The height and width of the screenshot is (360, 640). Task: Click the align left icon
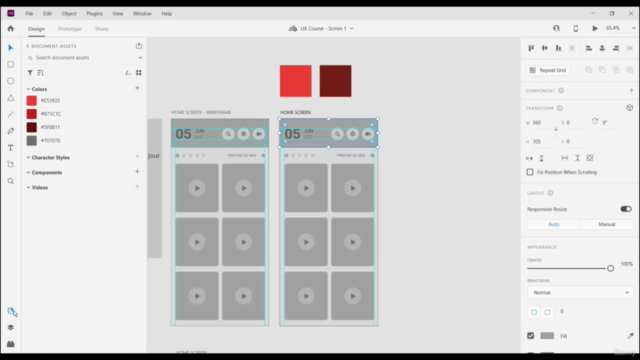point(589,48)
